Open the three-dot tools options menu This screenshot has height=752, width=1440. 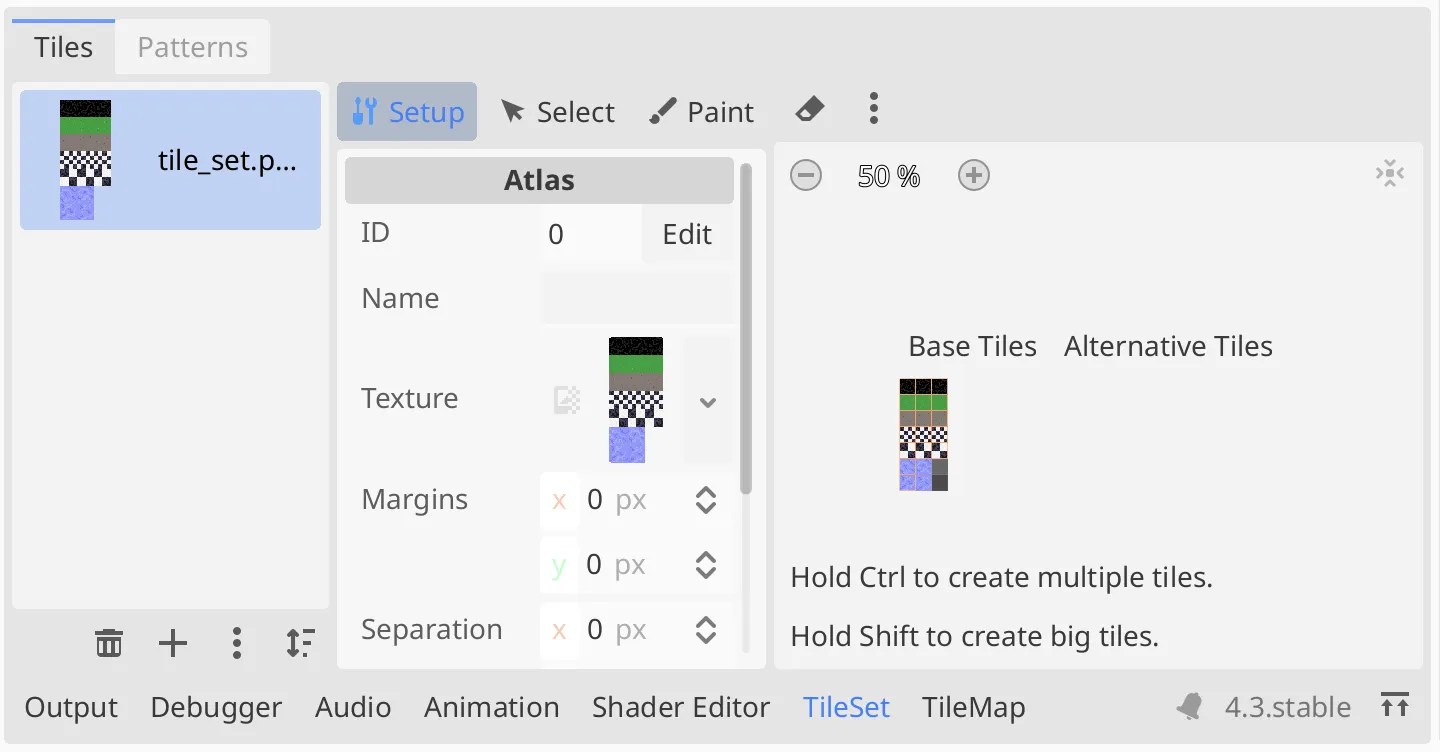tap(873, 109)
